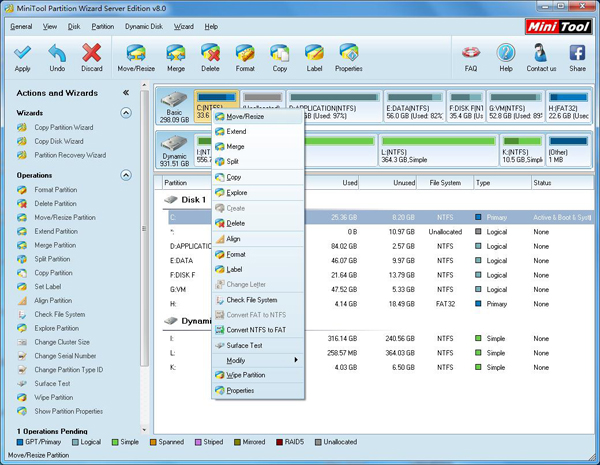This screenshot has width=600, height=465.
Task: Launch Copy Partition Wizard in sidebar
Action: 64,127
